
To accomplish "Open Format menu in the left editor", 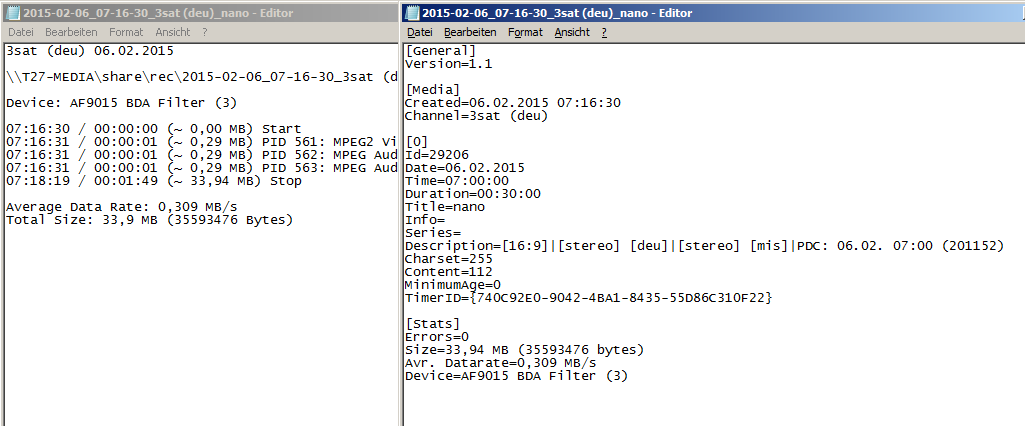I will [x=126, y=32].
